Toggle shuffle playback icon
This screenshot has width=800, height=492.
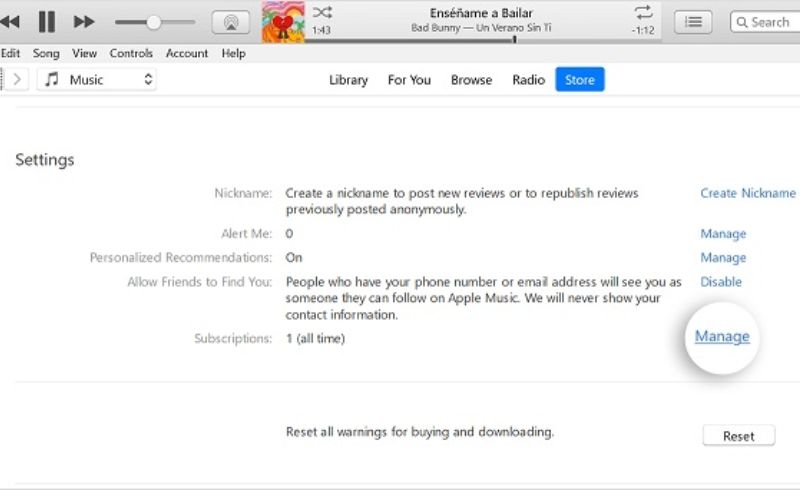click(322, 12)
